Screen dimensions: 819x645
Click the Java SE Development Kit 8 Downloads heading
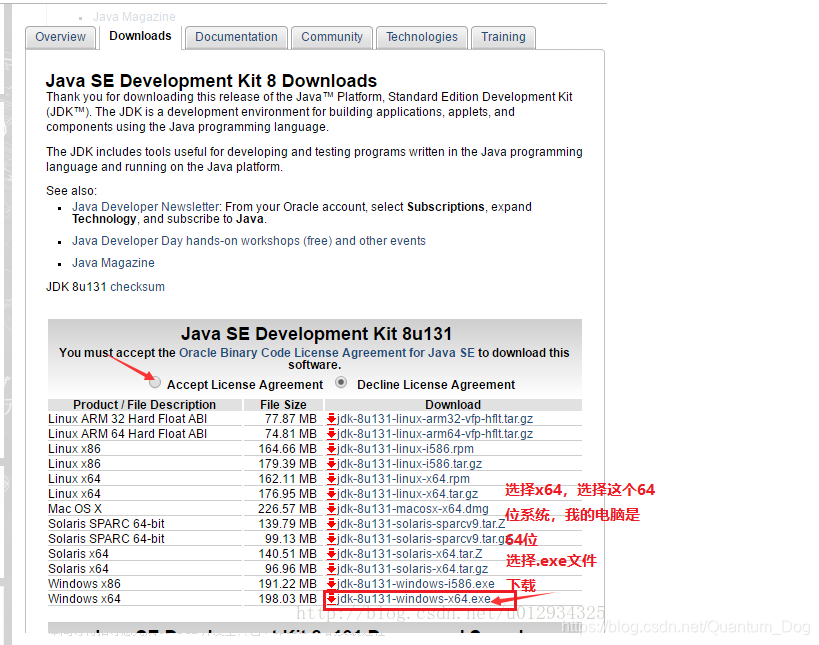211,81
